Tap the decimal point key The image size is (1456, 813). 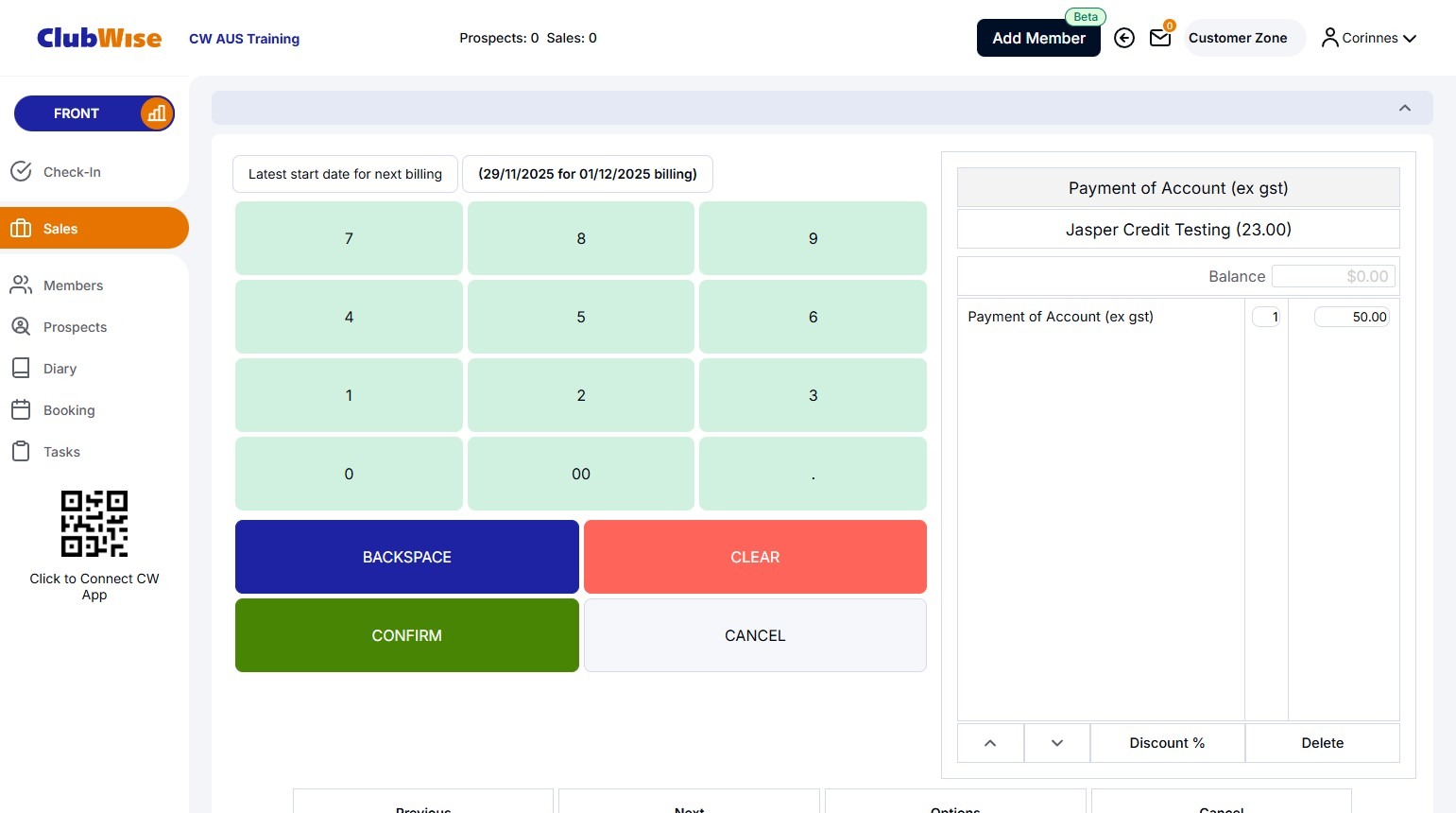[x=813, y=474]
